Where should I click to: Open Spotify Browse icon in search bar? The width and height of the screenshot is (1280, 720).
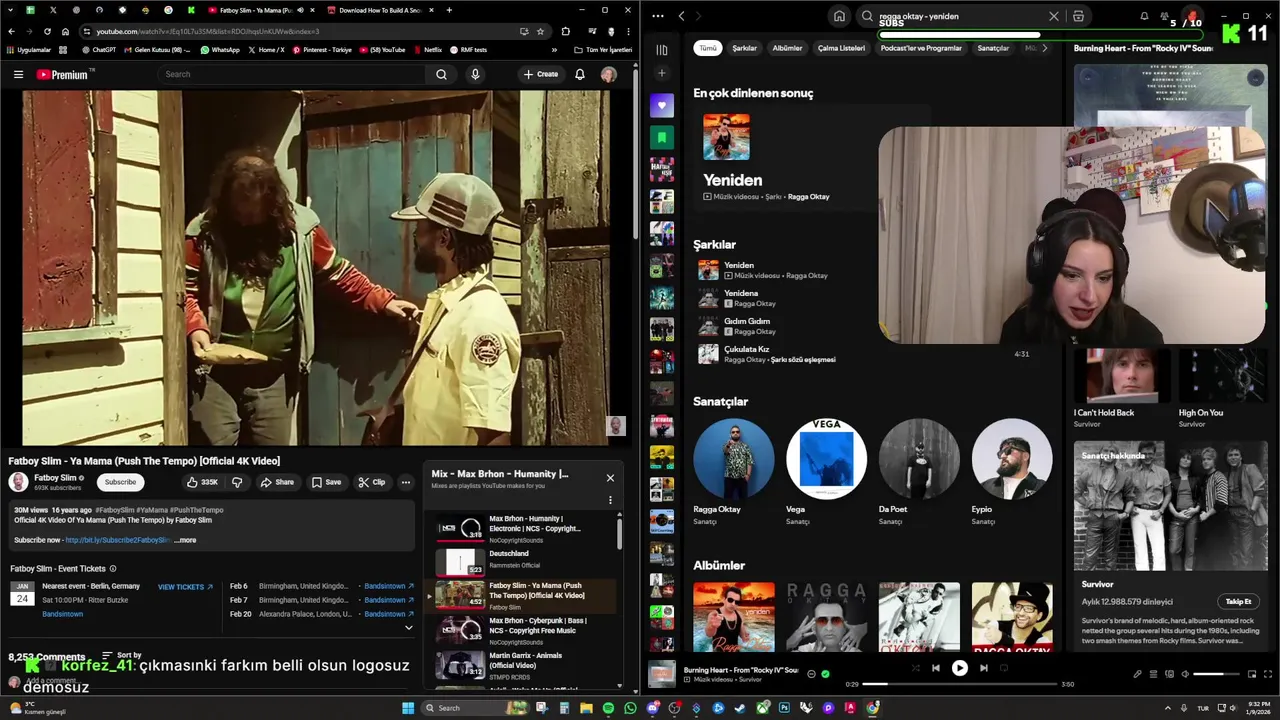point(1078,16)
